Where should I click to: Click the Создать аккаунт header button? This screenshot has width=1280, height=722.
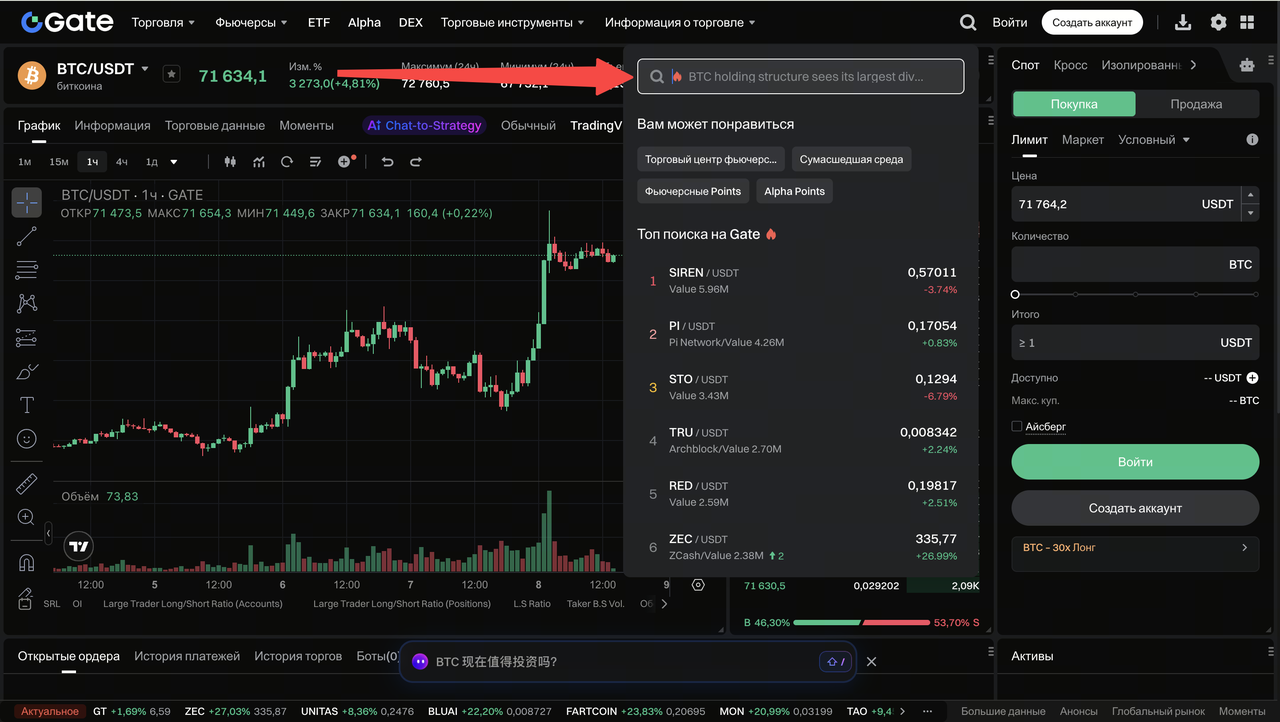[x=1092, y=22]
